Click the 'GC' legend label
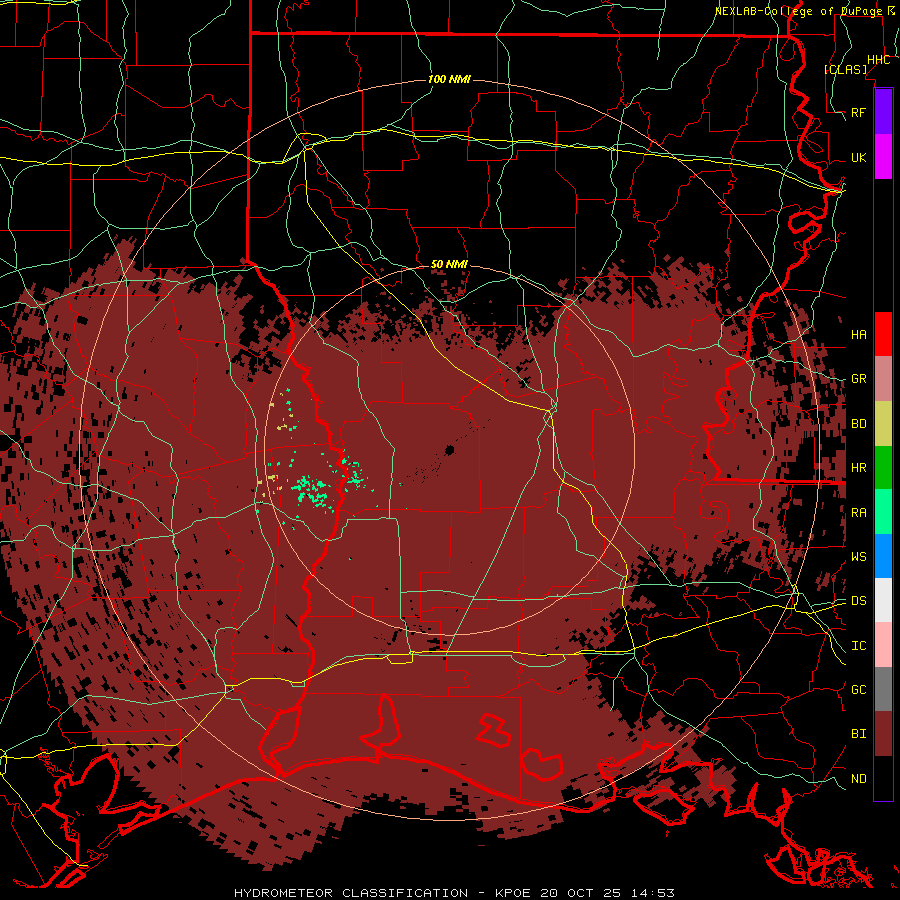The height and width of the screenshot is (900, 900). (x=858, y=689)
